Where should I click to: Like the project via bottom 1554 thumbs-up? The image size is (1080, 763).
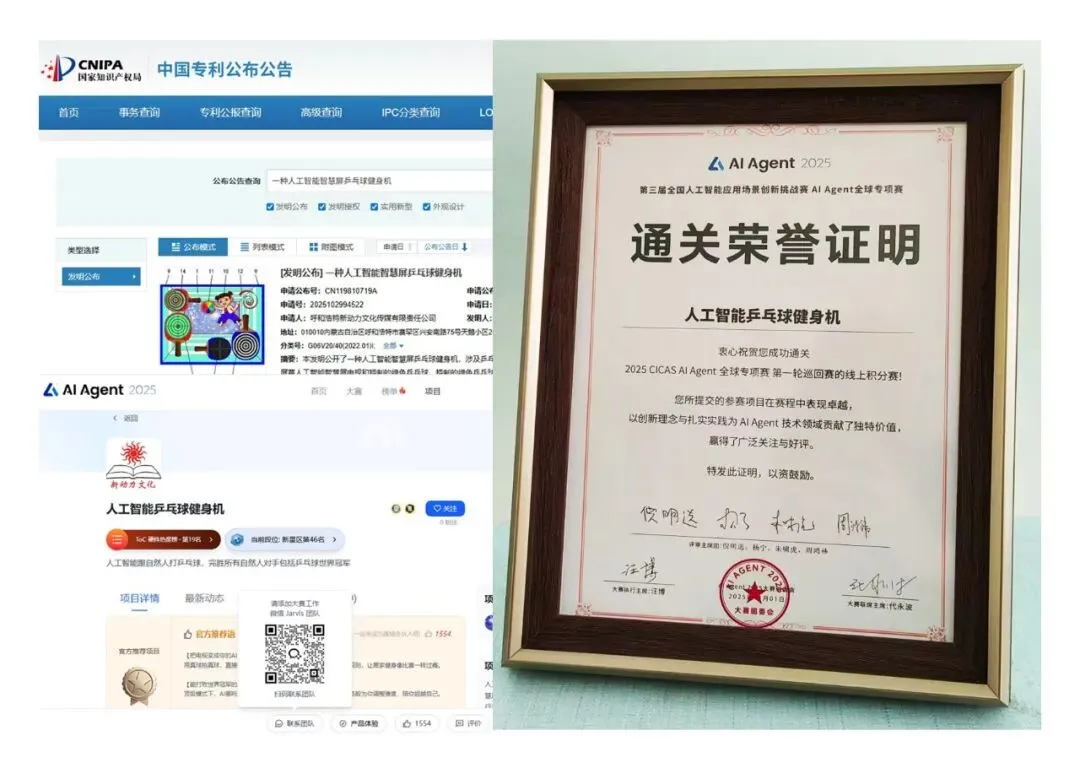click(417, 724)
